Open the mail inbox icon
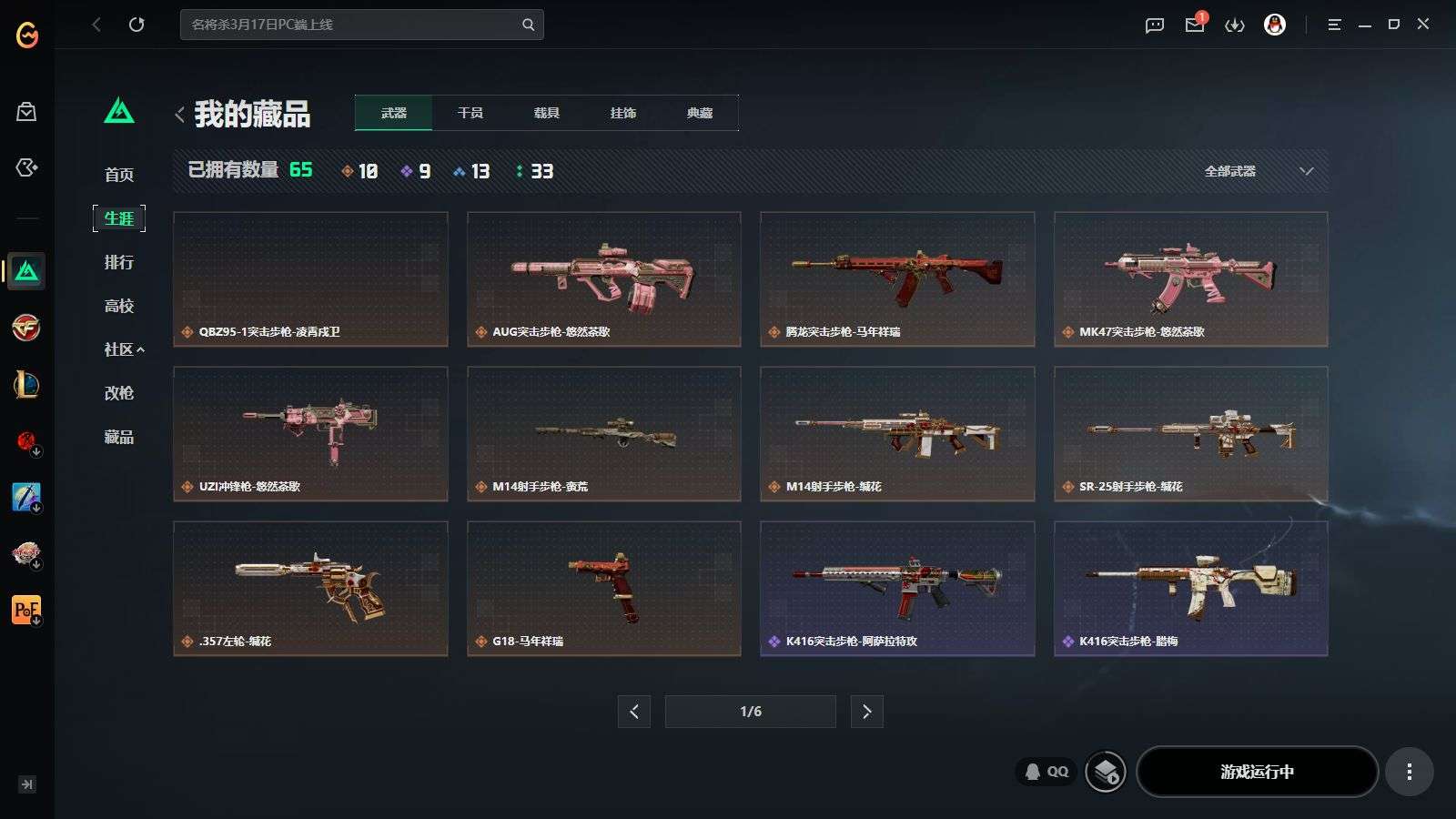1456x819 pixels. [1195, 25]
